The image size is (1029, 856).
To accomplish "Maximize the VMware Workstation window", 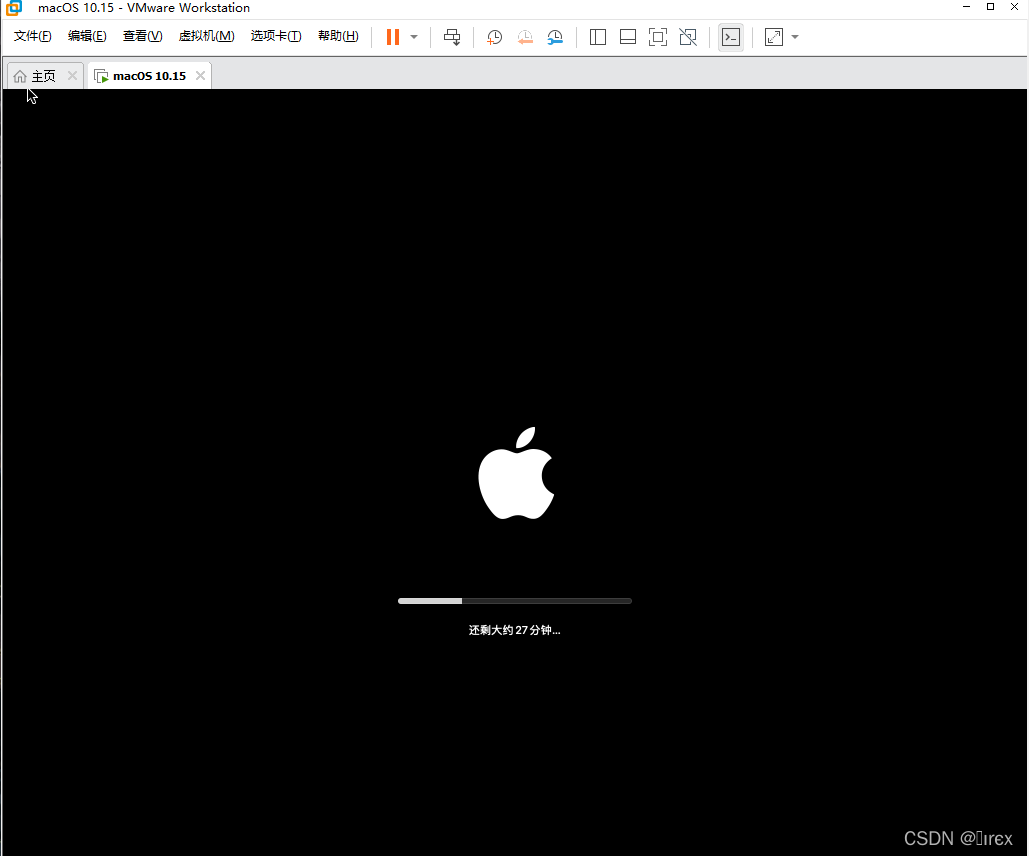I will click(990, 7).
